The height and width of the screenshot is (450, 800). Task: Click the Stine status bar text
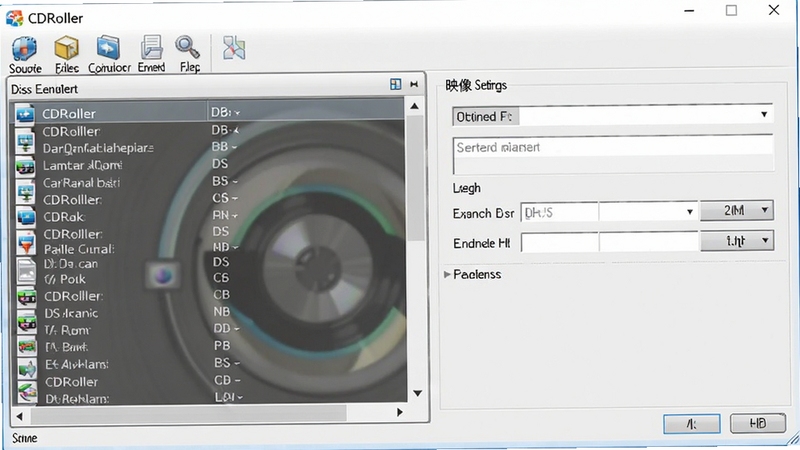click(24, 438)
